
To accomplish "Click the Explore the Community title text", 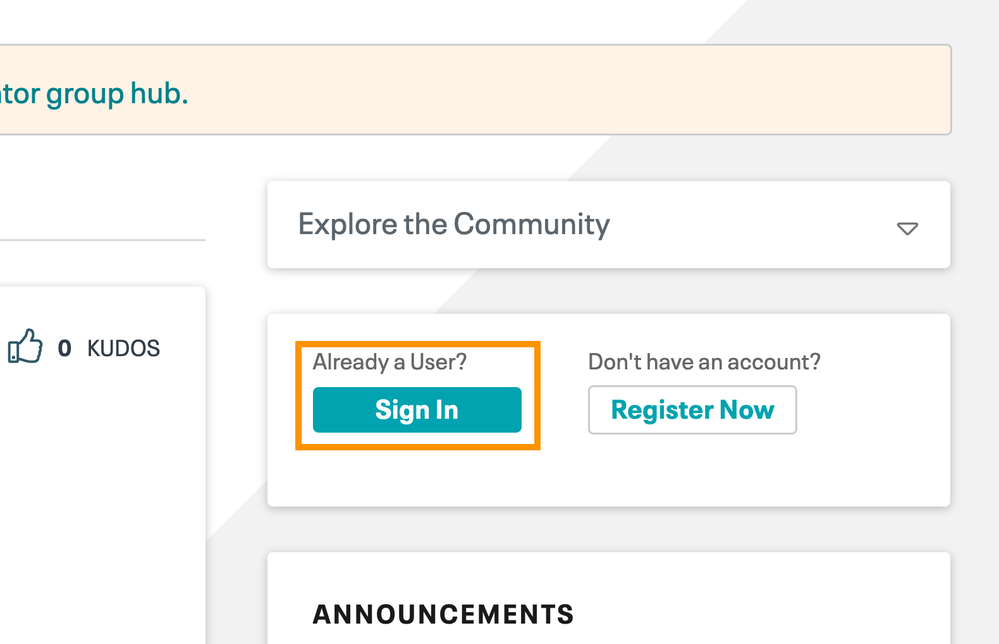I will tap(453, 223).
